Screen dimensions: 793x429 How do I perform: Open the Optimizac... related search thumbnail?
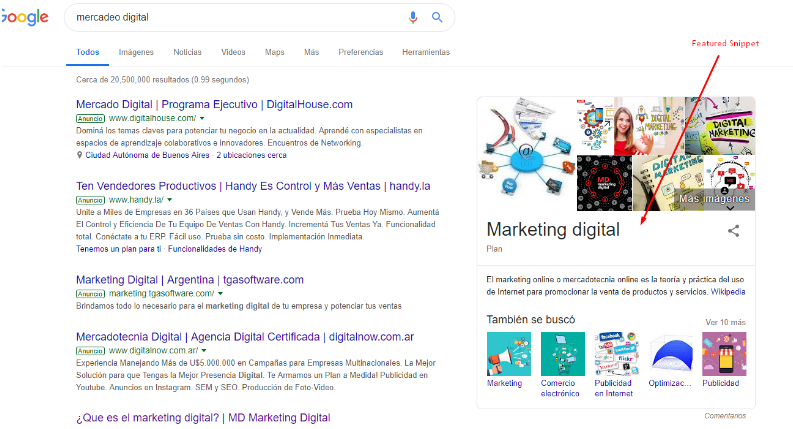point(671,354)
